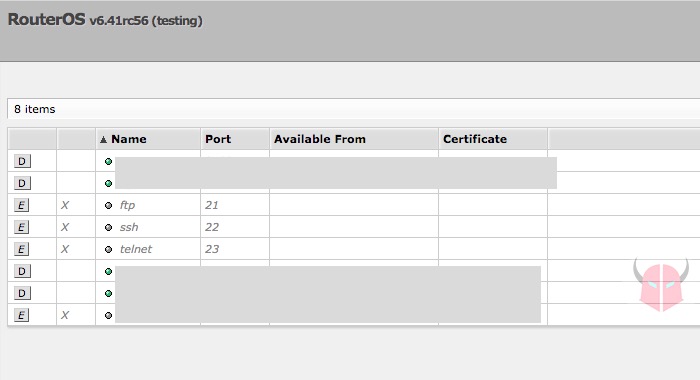This screenshot has width=700, height=380.
Task: Click the E button on last row
Action: (x=21, y=315)
